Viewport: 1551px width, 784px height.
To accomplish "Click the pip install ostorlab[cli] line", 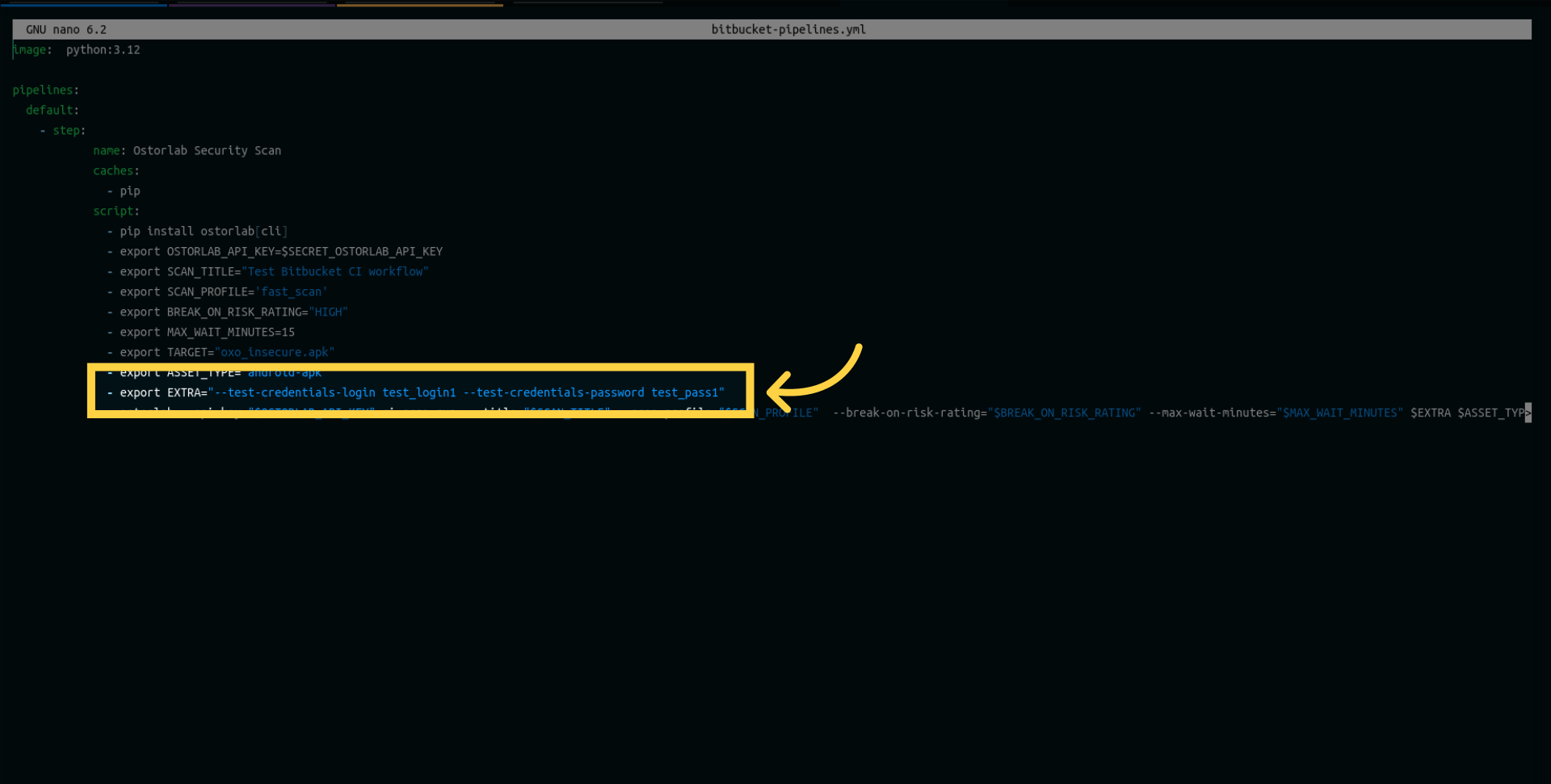I will pyautogui.click(x=203, y=232).
